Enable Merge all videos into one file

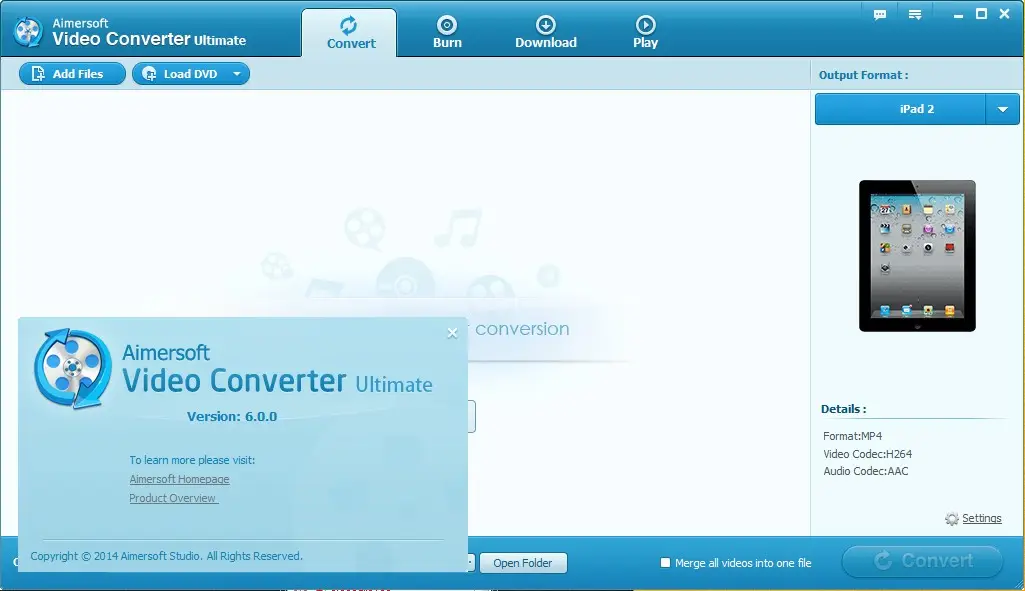[665, 563]
